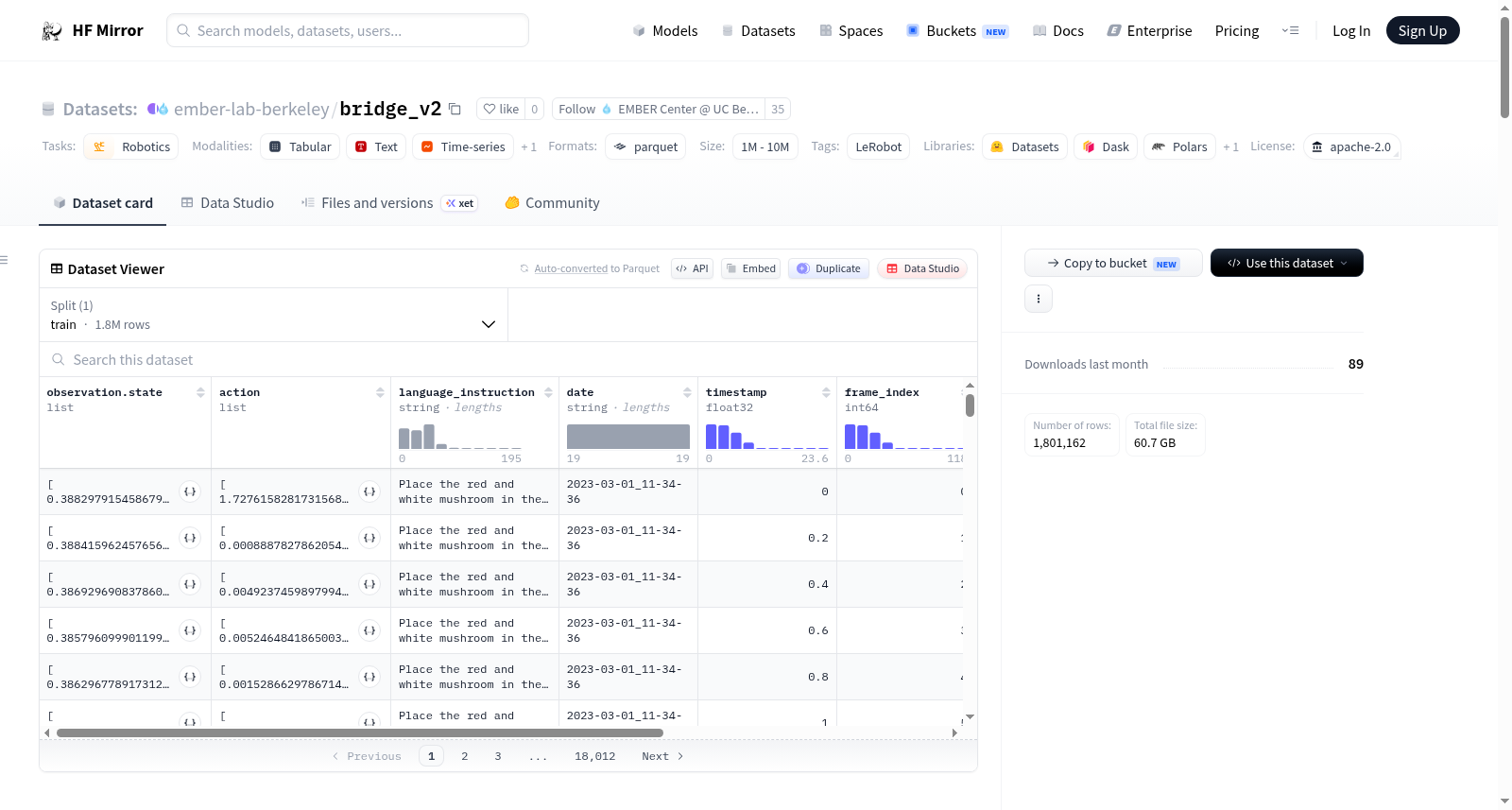Open the three-dot more options button
The image size is (1512, 810).
tap(1039, 299)
